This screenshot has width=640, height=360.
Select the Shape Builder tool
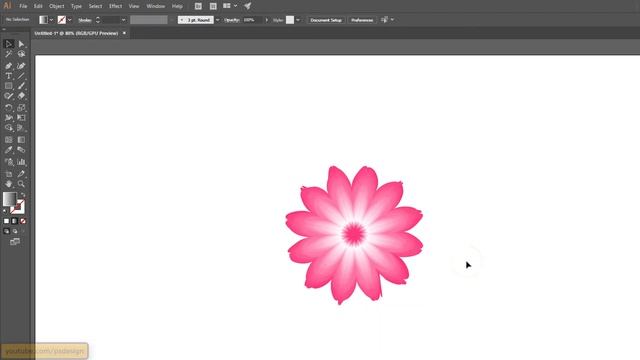(x=9, y=128)
